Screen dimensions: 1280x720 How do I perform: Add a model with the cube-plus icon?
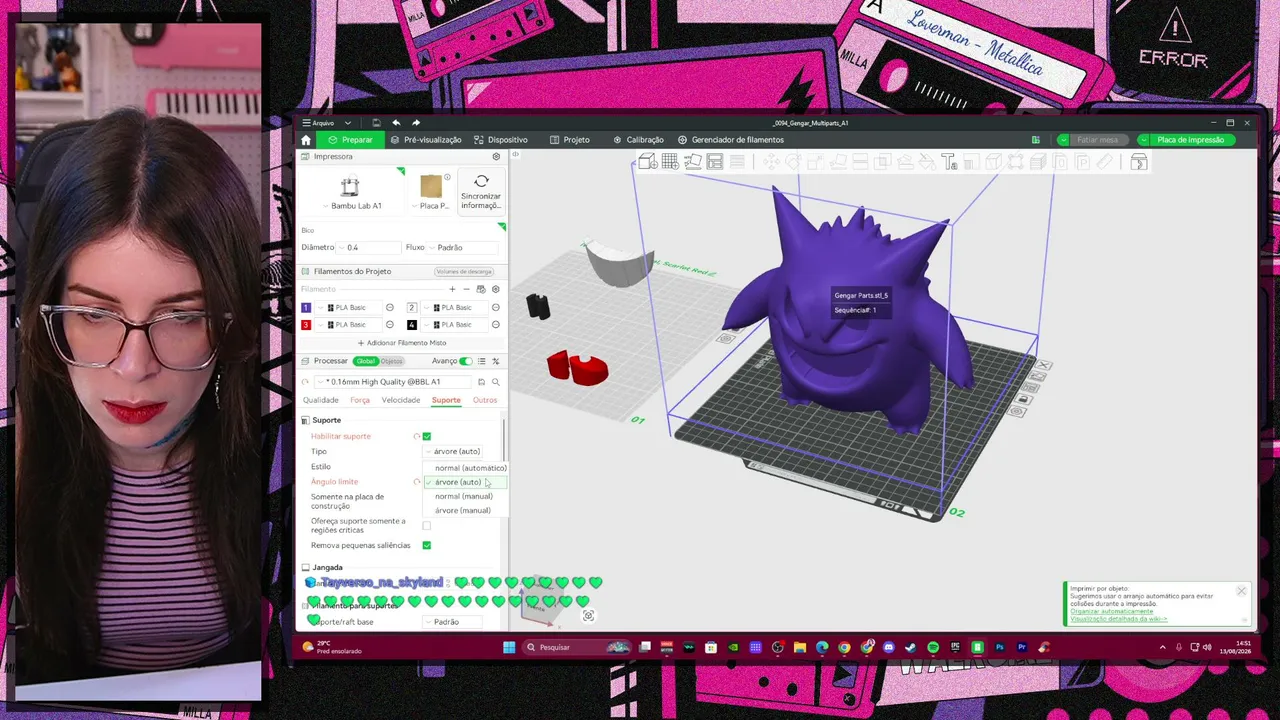pos(647,162)
